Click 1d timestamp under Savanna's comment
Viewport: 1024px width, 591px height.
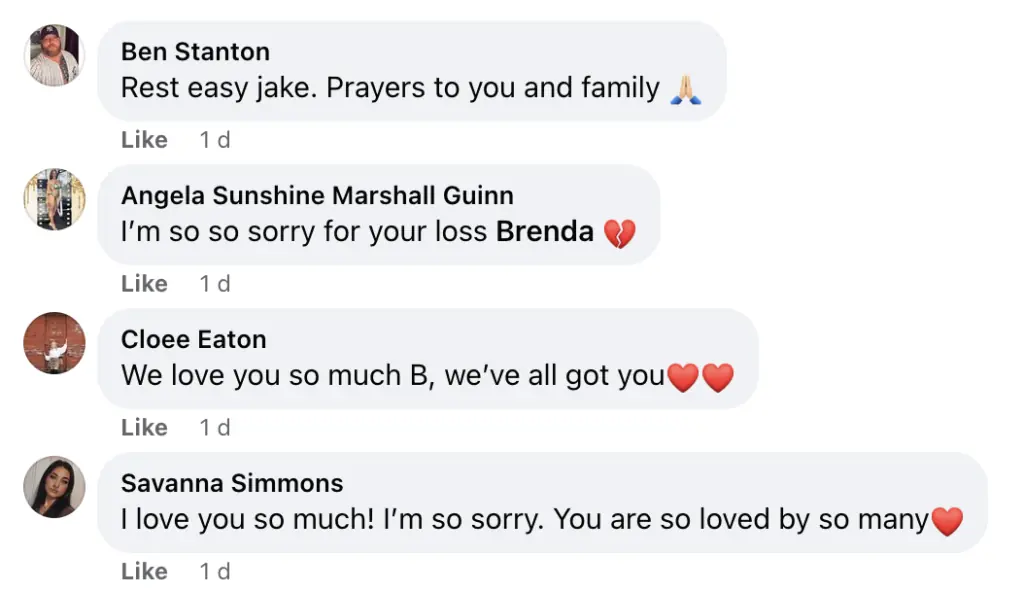coord(215,572)
